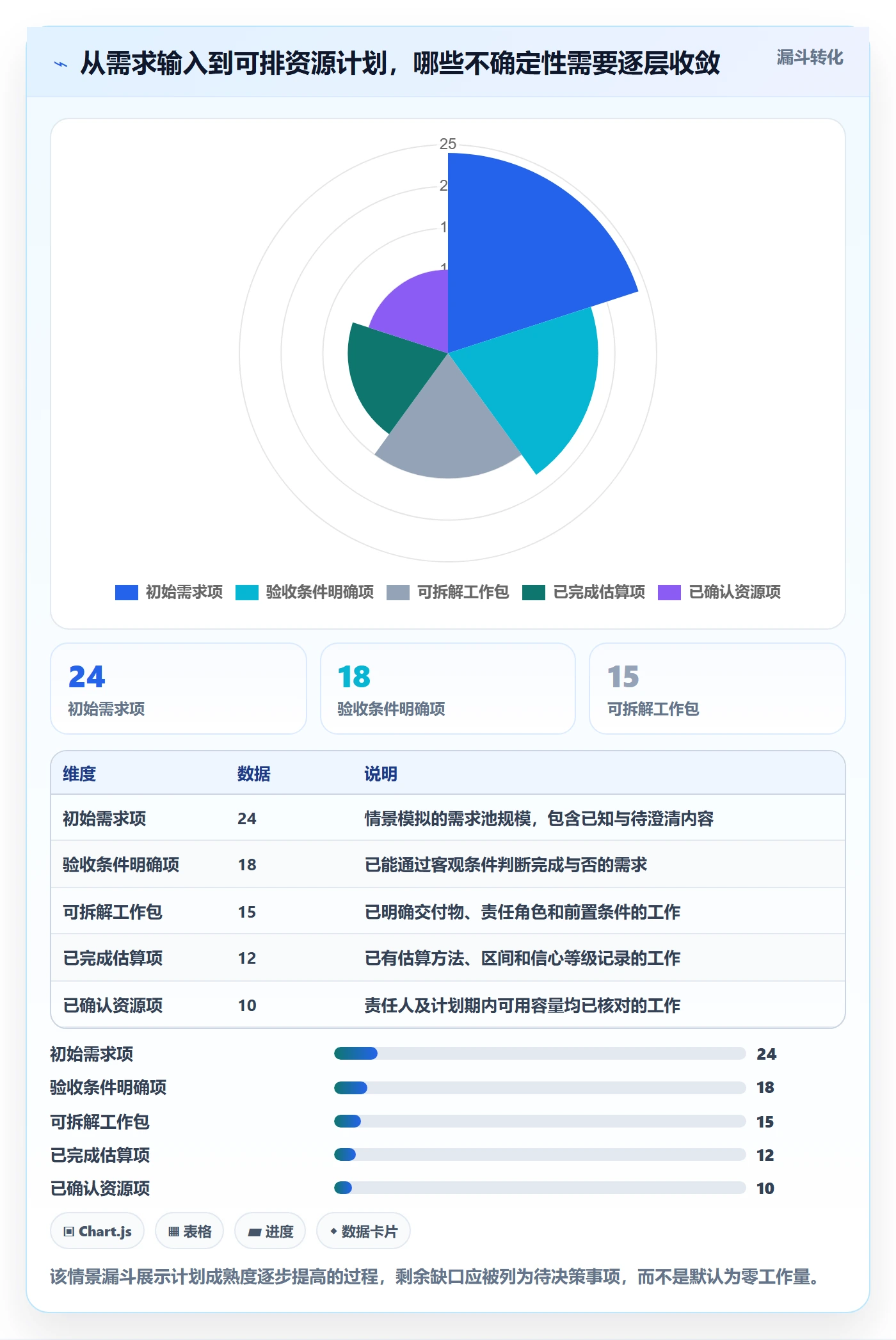Click the 25 axis tick label
This screenshot has height=1340, width=896.
(448, 144)
